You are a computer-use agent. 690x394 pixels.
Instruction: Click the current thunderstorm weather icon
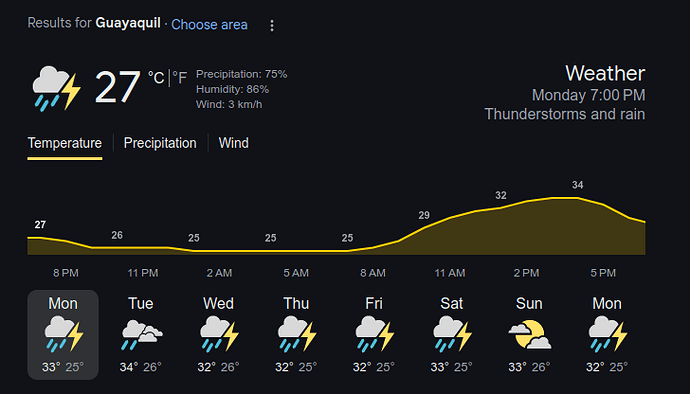pos(56,88)
